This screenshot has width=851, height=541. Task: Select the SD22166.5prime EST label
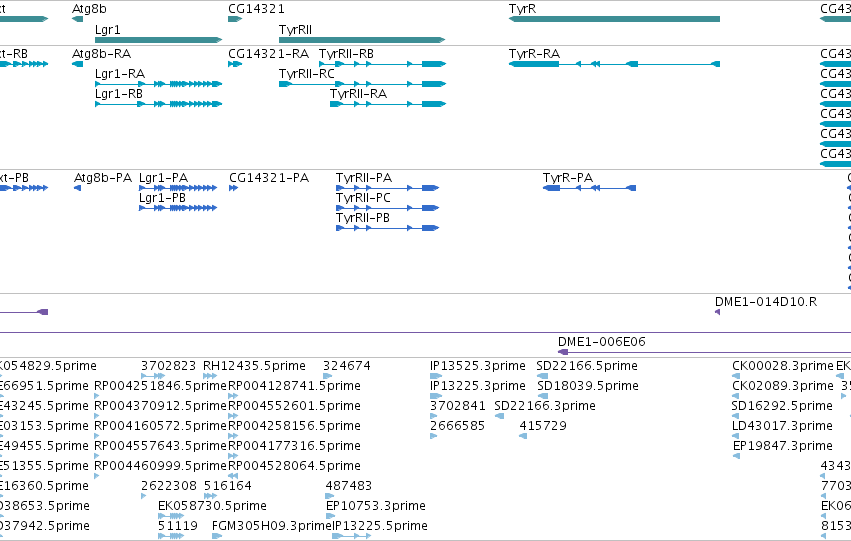587,366
